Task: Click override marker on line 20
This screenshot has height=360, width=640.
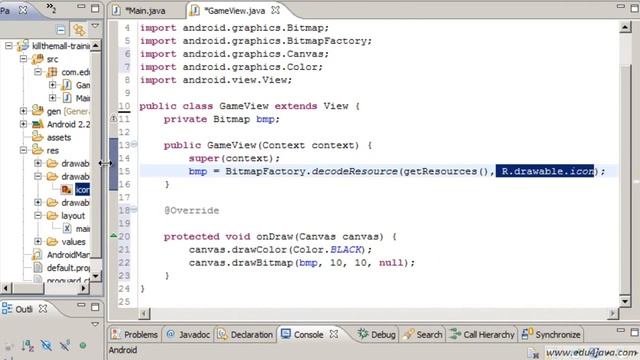Action: click(113, 236)
